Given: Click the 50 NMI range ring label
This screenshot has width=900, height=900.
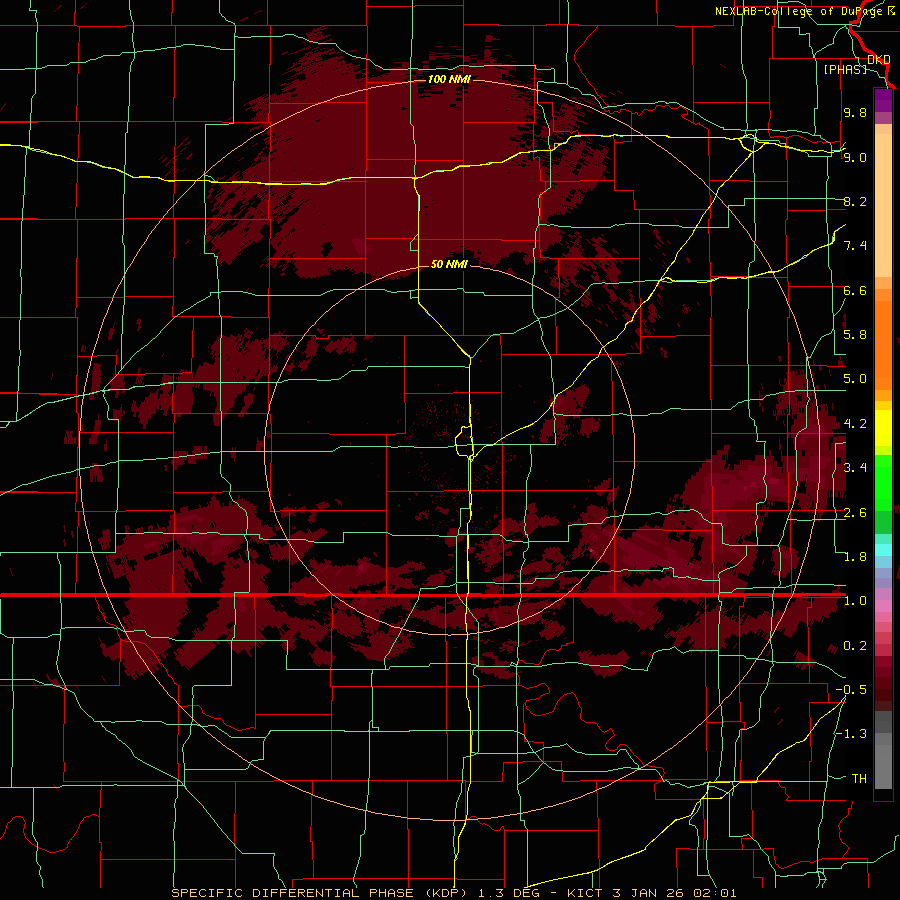Looking at the screenshot, I should [x=449, y=264].
